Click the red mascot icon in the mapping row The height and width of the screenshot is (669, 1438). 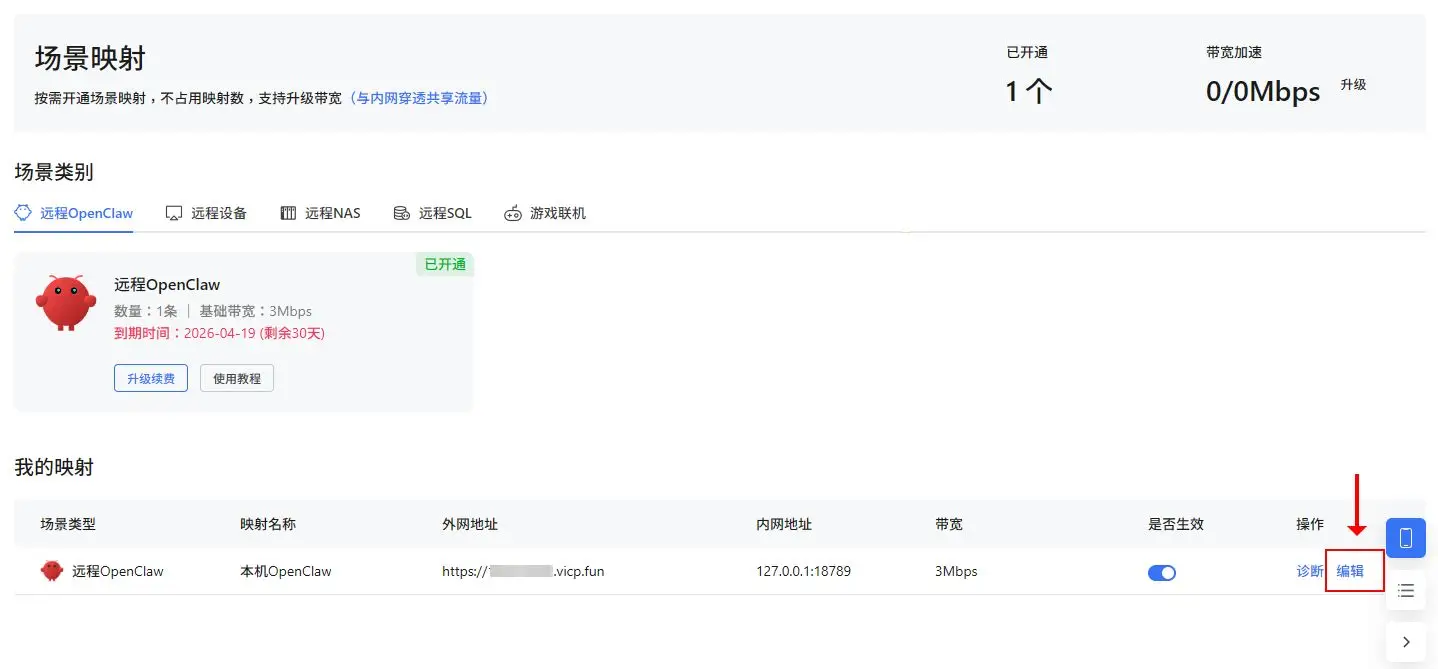51,571
